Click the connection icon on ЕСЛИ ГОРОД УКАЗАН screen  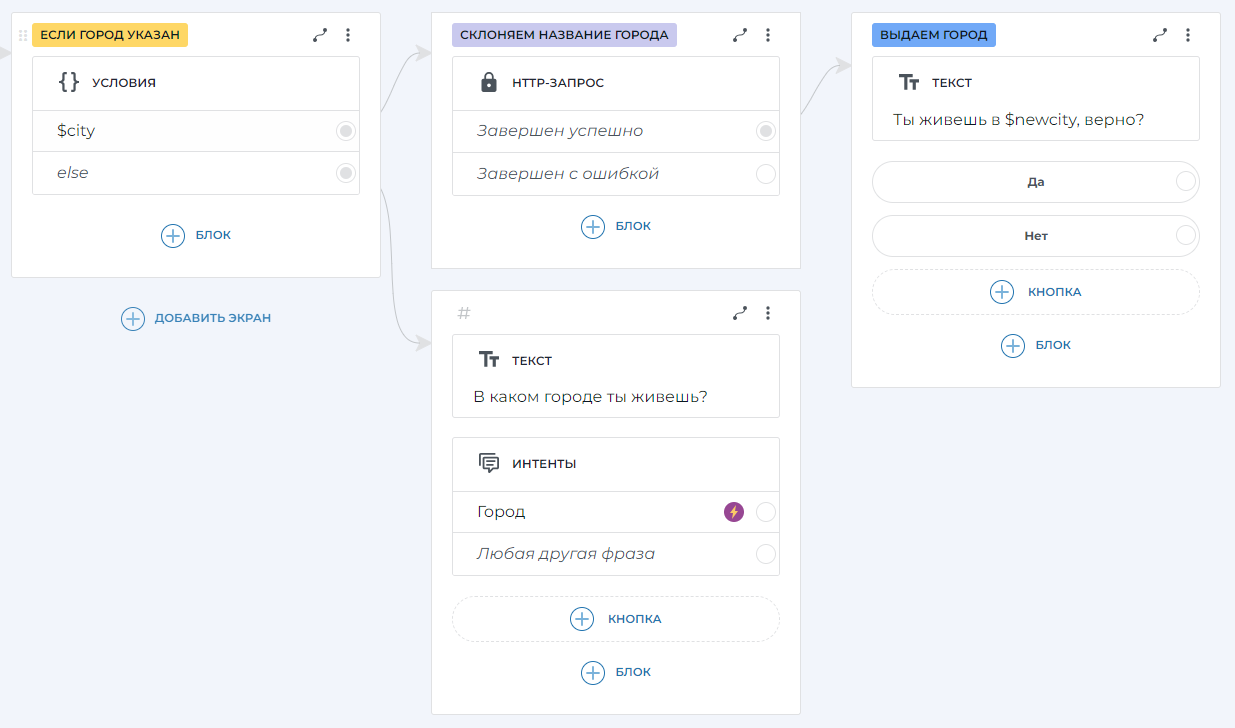click(320, 35)
